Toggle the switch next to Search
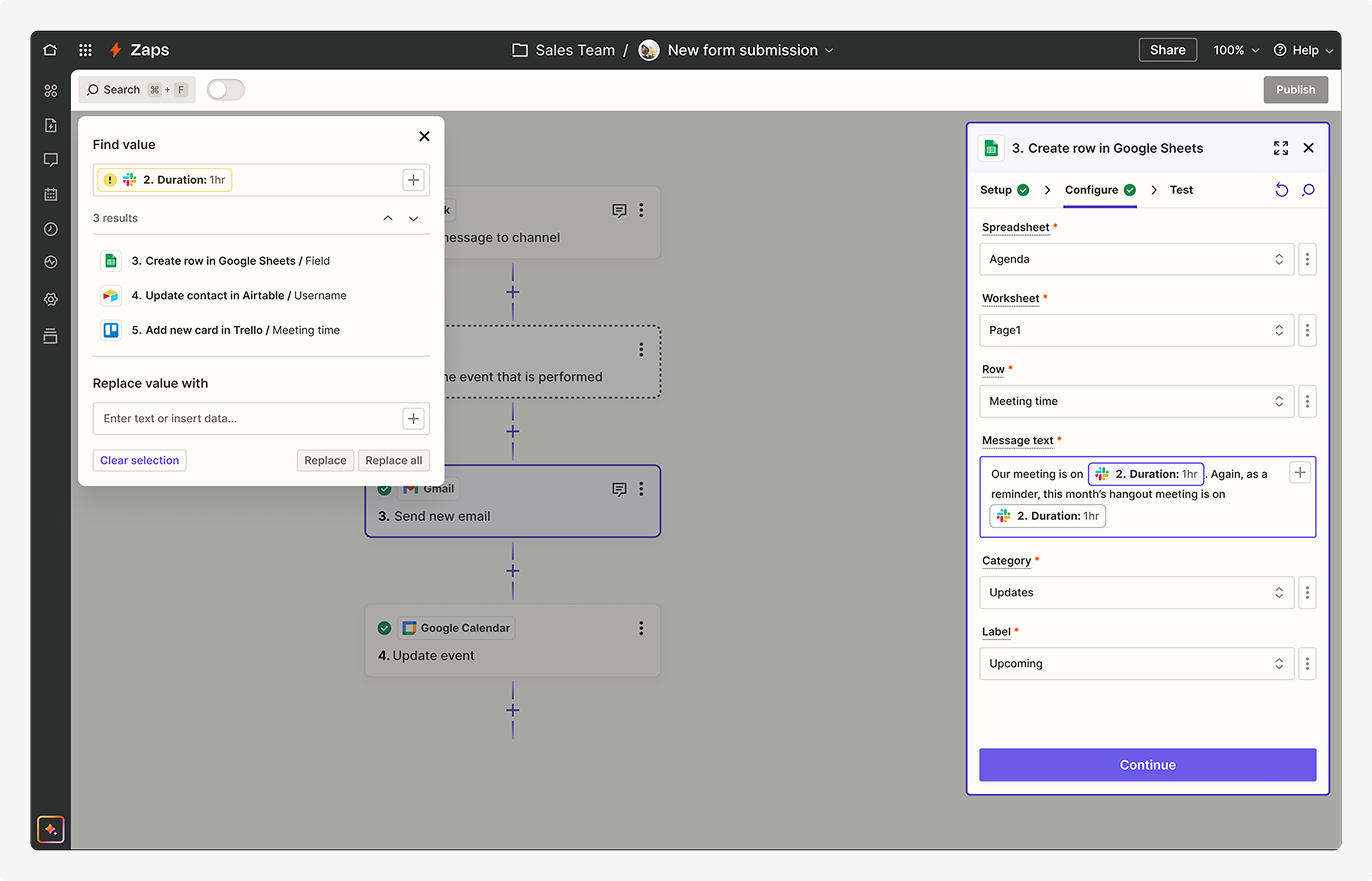This screenshot has height=881, width=1372. (226, 90)
